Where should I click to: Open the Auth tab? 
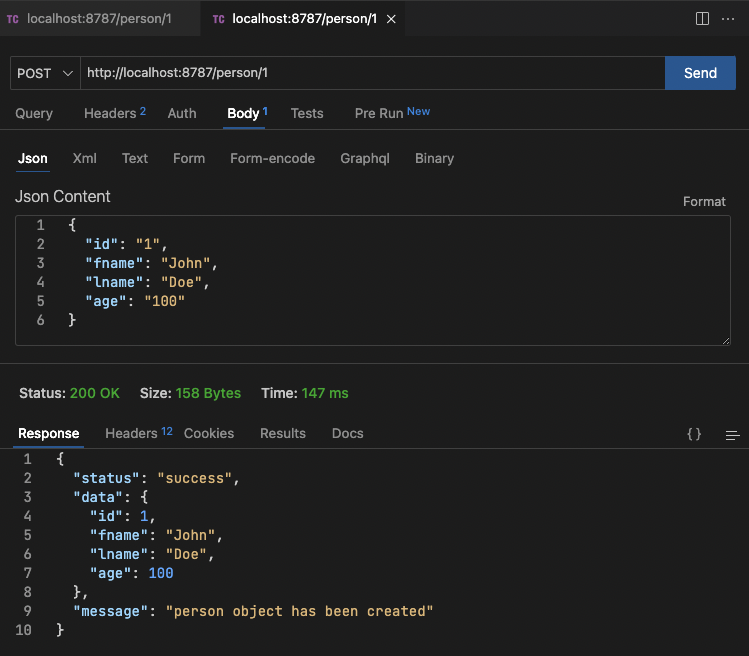[182, 113]
